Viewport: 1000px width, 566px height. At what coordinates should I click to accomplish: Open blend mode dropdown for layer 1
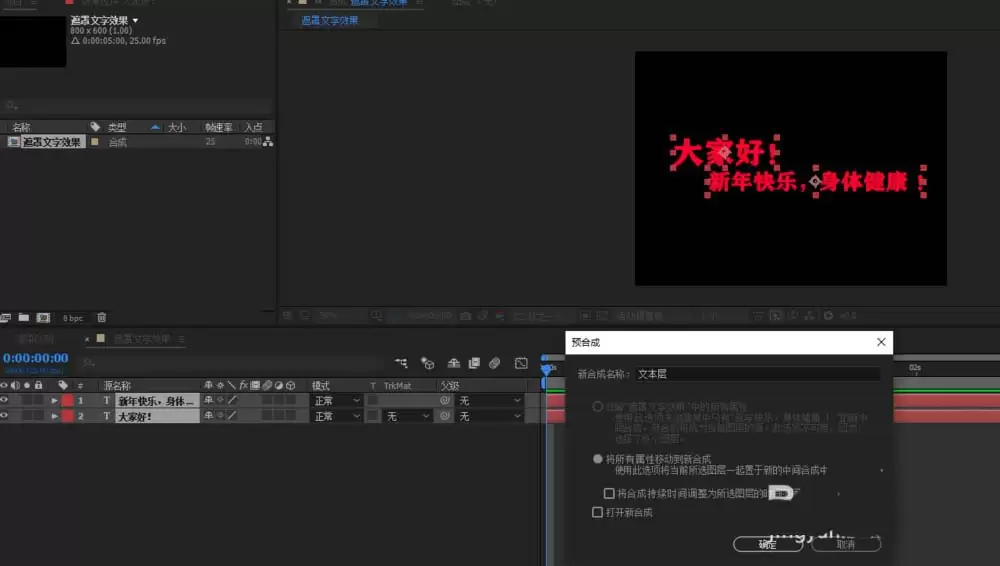point(336,400)
